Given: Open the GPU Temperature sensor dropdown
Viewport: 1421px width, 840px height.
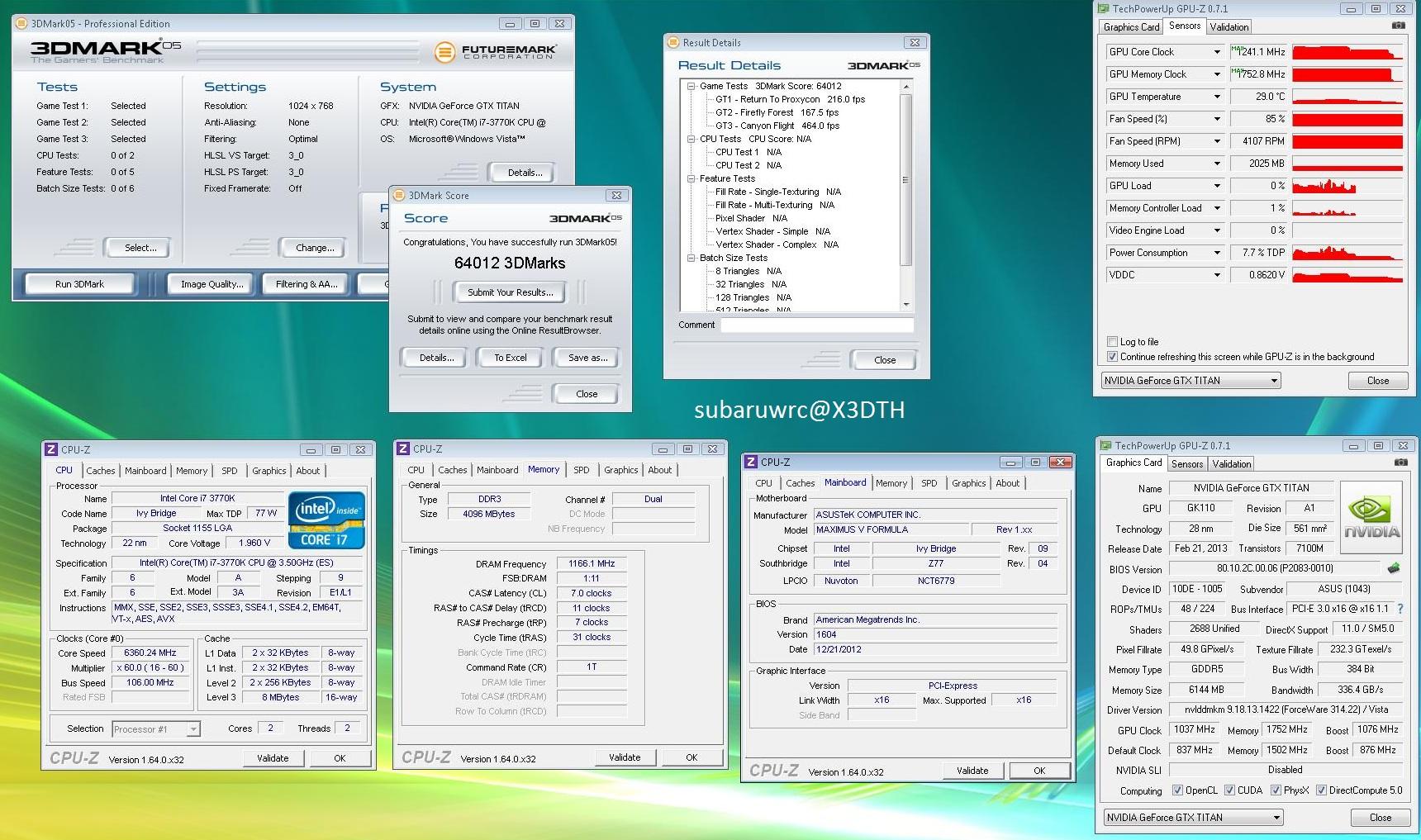Looking at the screenshot, I should 1217,97.
